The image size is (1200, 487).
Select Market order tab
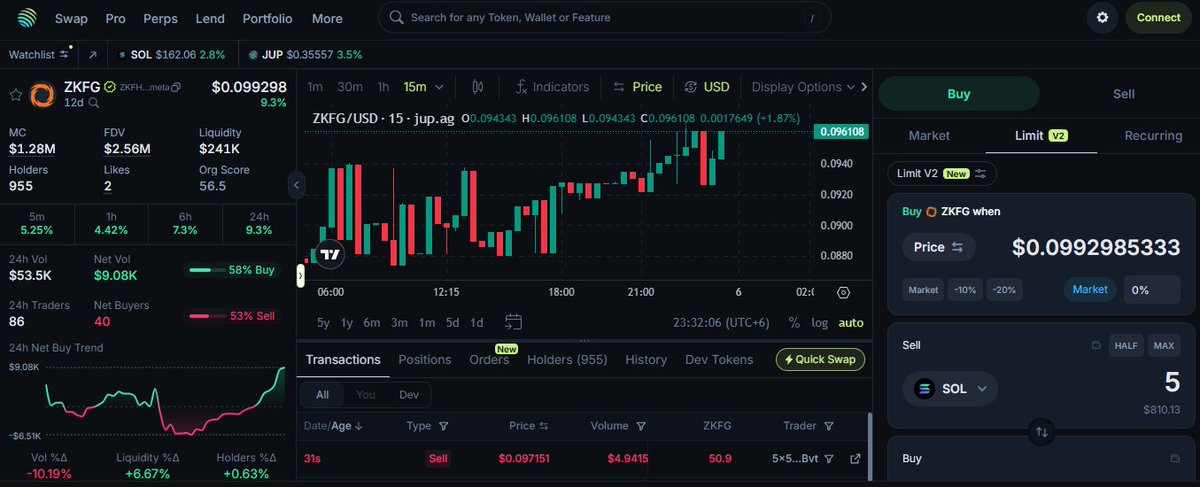[x=929, y=135]
